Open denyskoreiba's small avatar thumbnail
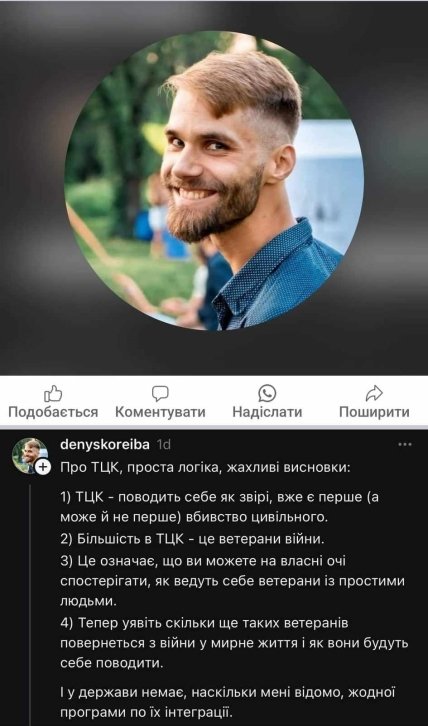 pos(29,455)
